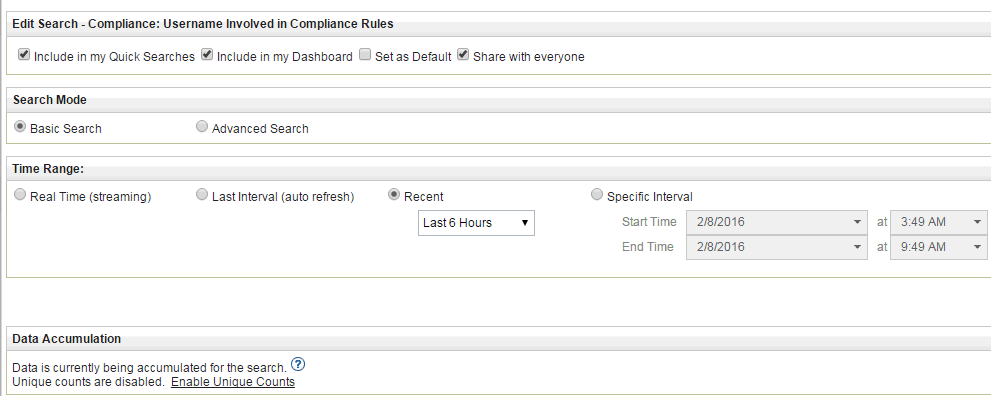Viewport: 991px width, 396px height.
Task: Select the Basic Search radio button
Action: (20, 127)
